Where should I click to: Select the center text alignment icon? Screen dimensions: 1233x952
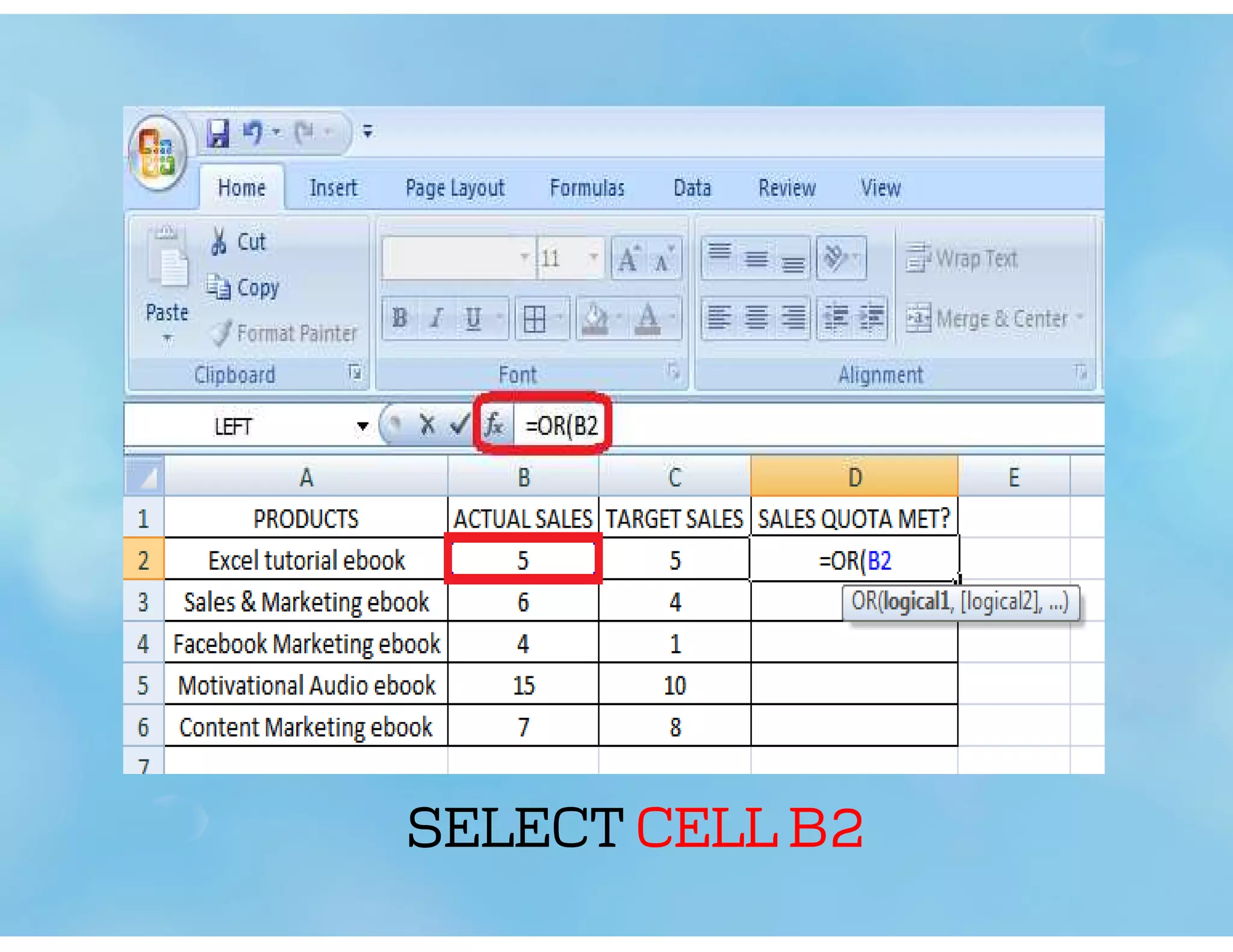point(756,317)
